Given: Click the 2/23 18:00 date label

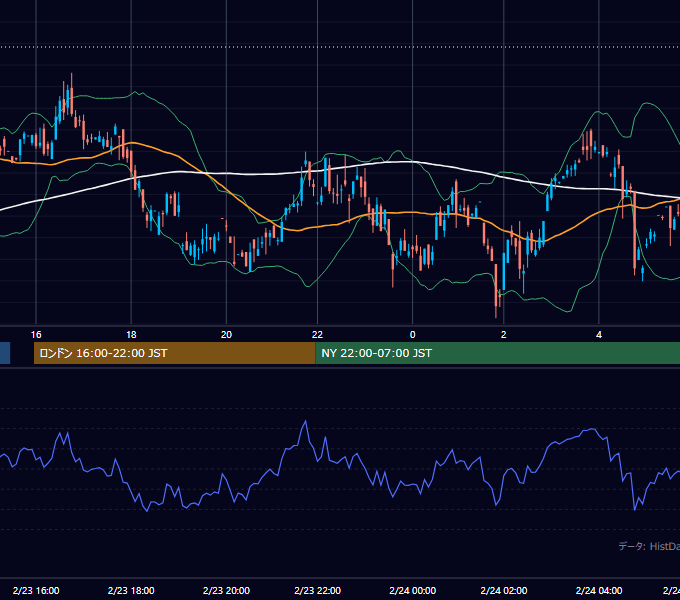Looking at the screenshot, I should point(131,590).
